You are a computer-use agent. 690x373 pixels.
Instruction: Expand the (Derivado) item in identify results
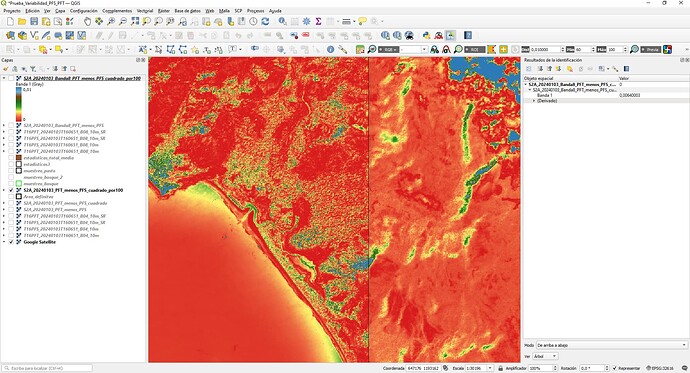(x=534, y=101)
